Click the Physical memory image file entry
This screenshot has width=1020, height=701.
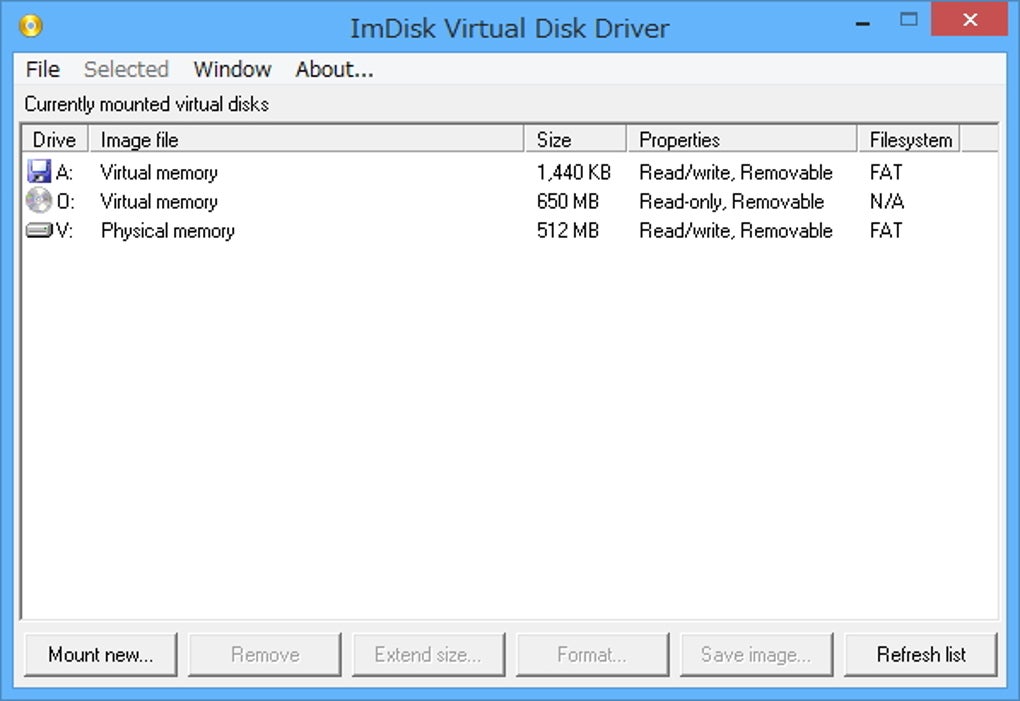coord(167,231)
